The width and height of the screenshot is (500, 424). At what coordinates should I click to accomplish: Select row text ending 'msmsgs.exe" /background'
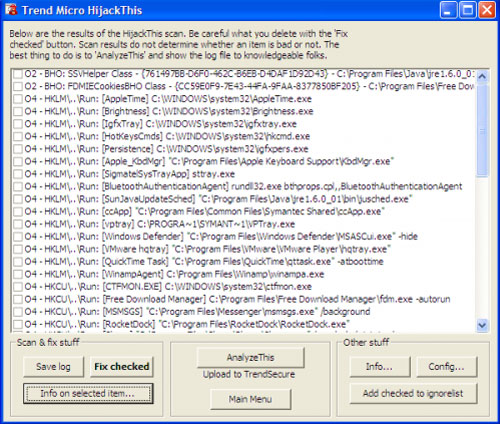(x=197, y=312)
